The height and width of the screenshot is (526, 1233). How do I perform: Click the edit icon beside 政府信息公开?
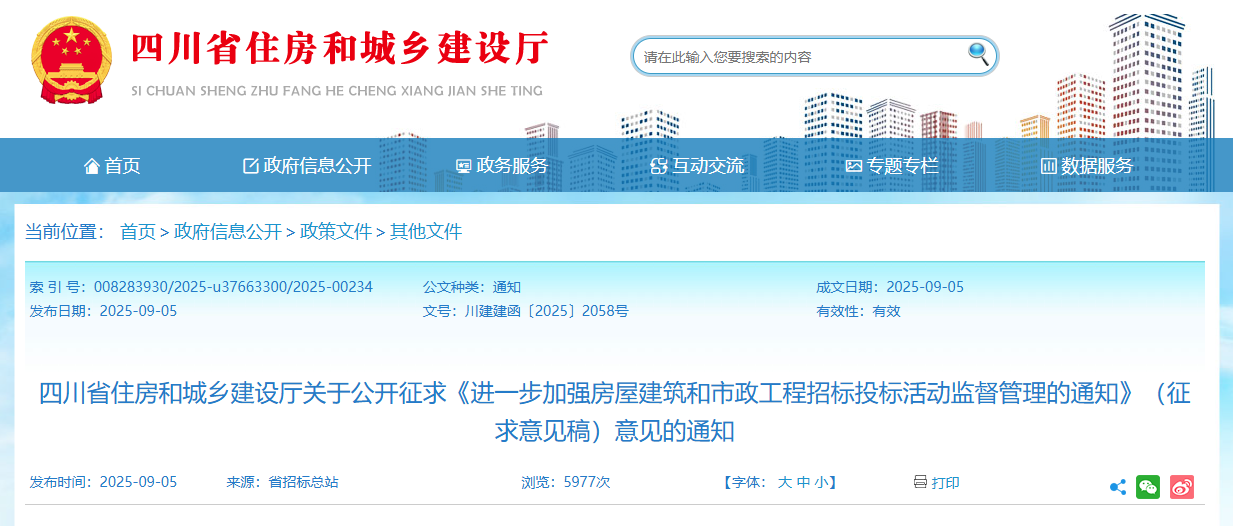(x=251, y=166)
